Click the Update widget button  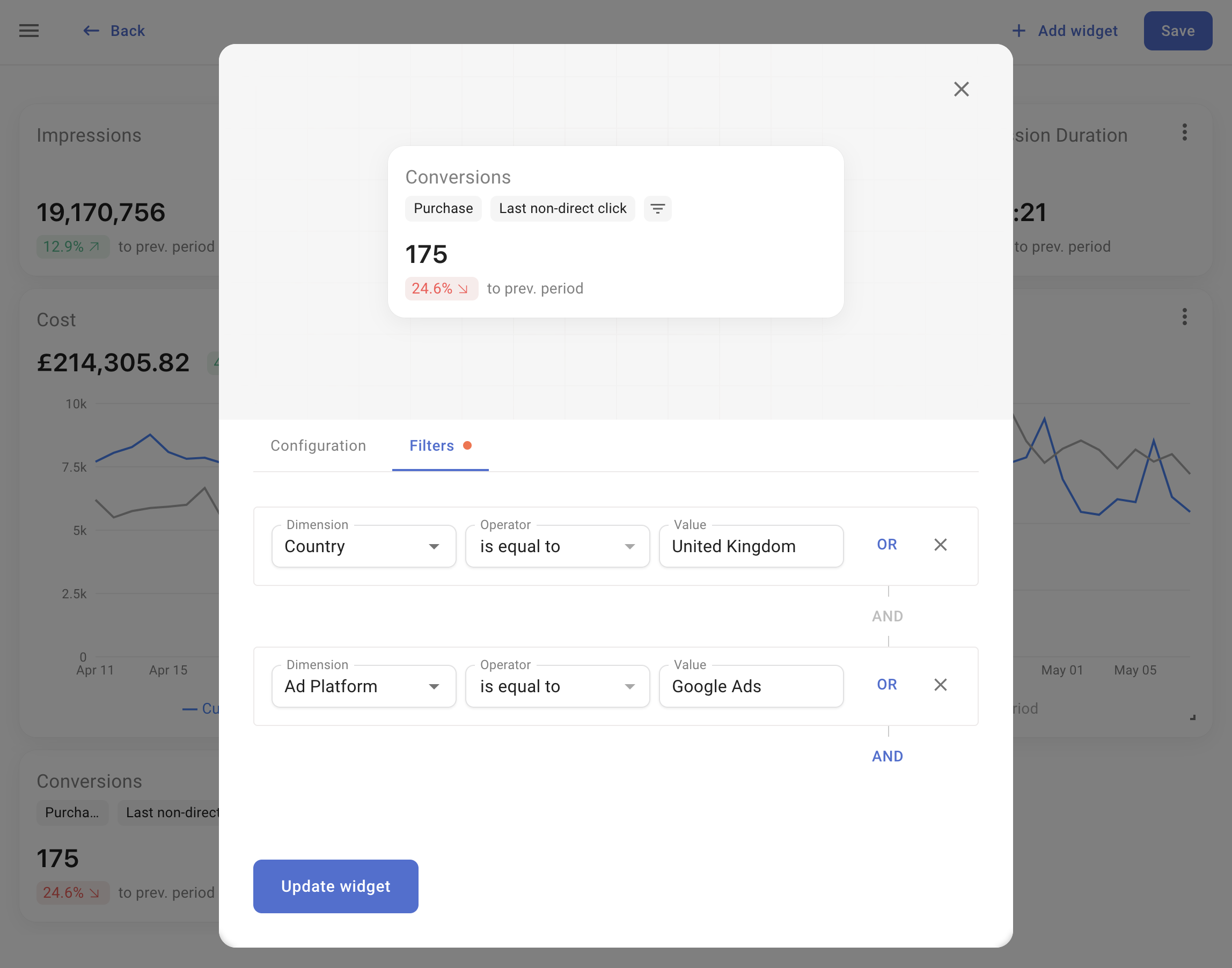tap(335, 886)
